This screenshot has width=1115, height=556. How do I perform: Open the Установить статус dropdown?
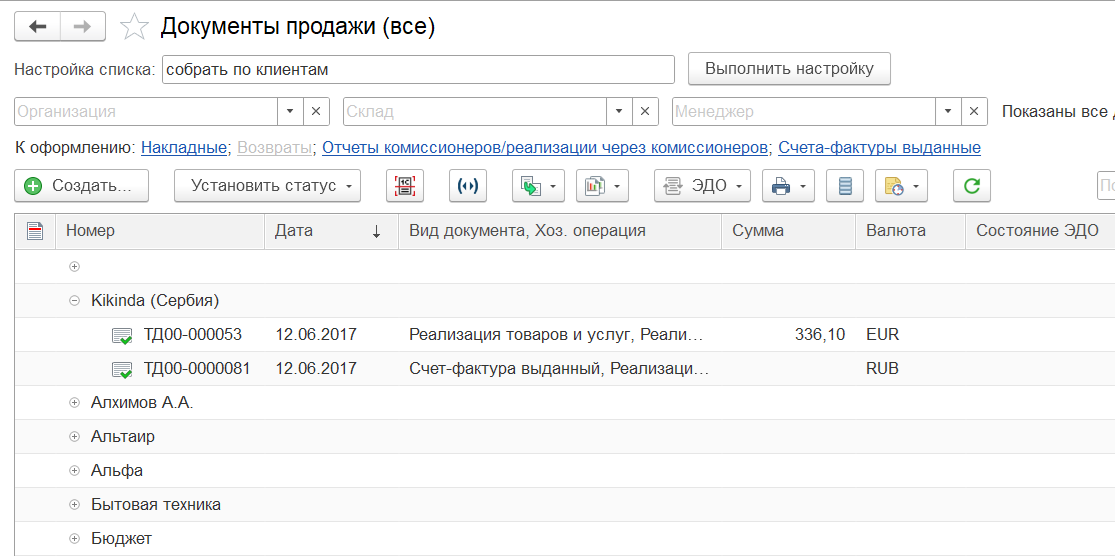[x=267, y=186]
